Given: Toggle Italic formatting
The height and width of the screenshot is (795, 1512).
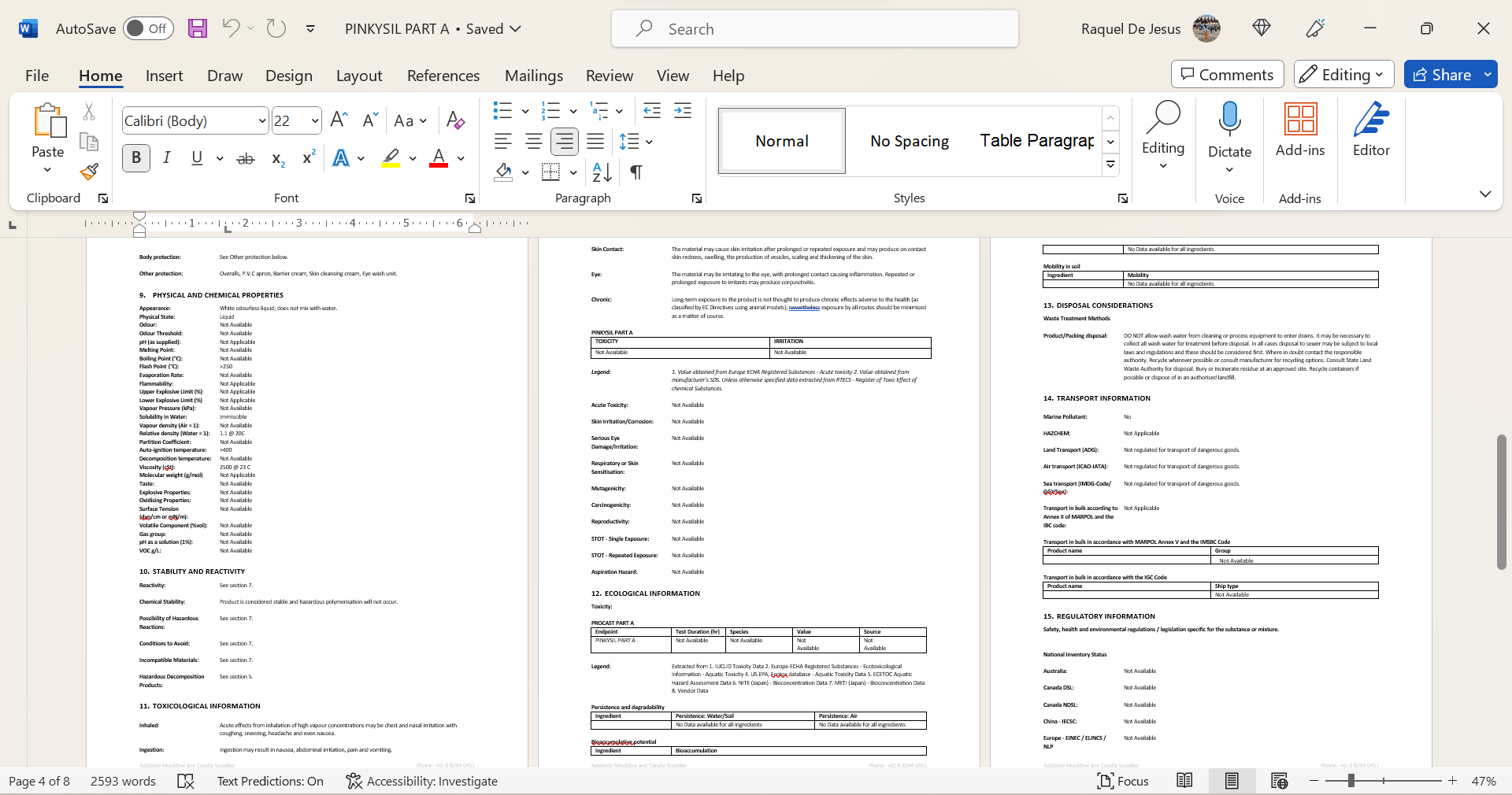Looking at the screenshot, I should pyautogui.click(x=167, y=158).
